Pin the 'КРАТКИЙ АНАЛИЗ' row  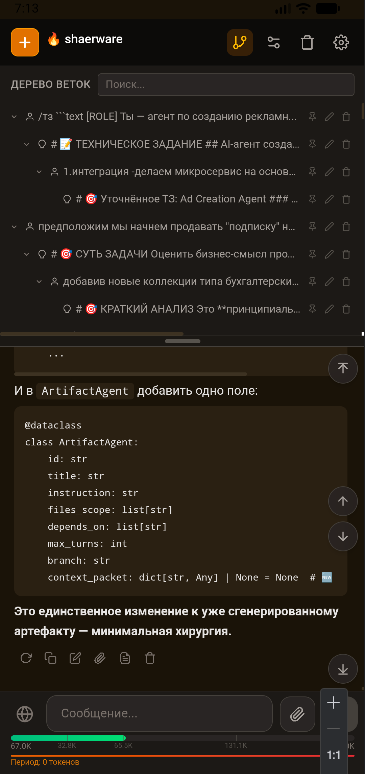tap(312, 309)
